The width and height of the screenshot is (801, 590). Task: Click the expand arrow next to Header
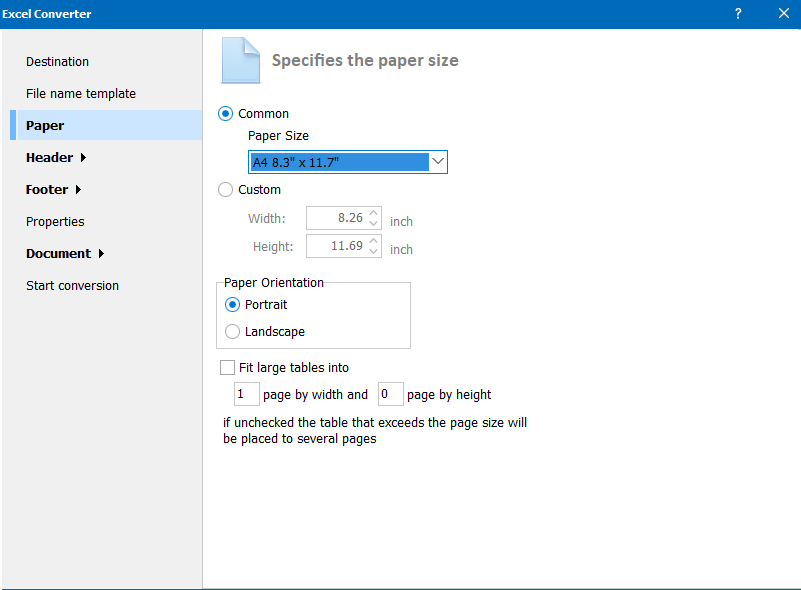coord(84,157)
